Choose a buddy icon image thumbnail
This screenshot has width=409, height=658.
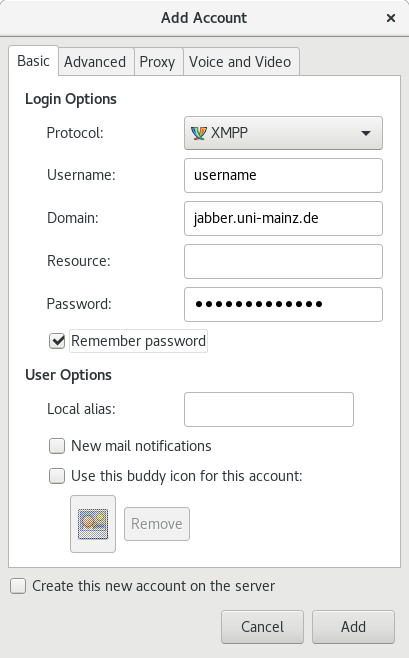[93, 524]
